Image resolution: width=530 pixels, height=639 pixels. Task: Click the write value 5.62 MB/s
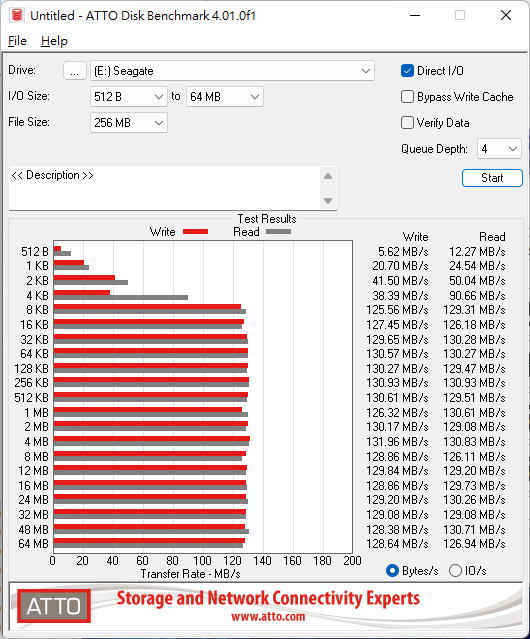403,251
